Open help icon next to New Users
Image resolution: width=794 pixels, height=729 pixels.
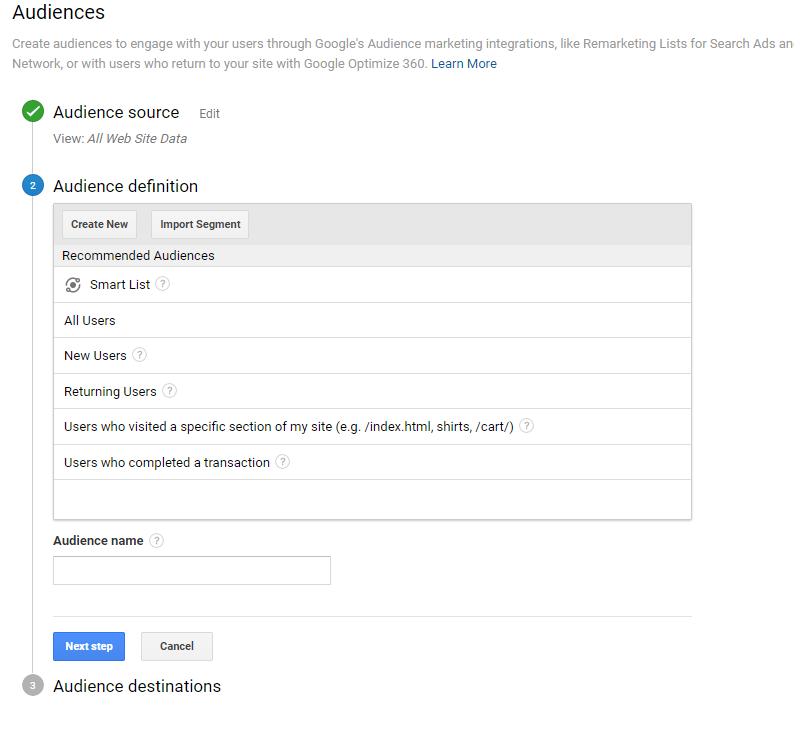pos(139,355)
